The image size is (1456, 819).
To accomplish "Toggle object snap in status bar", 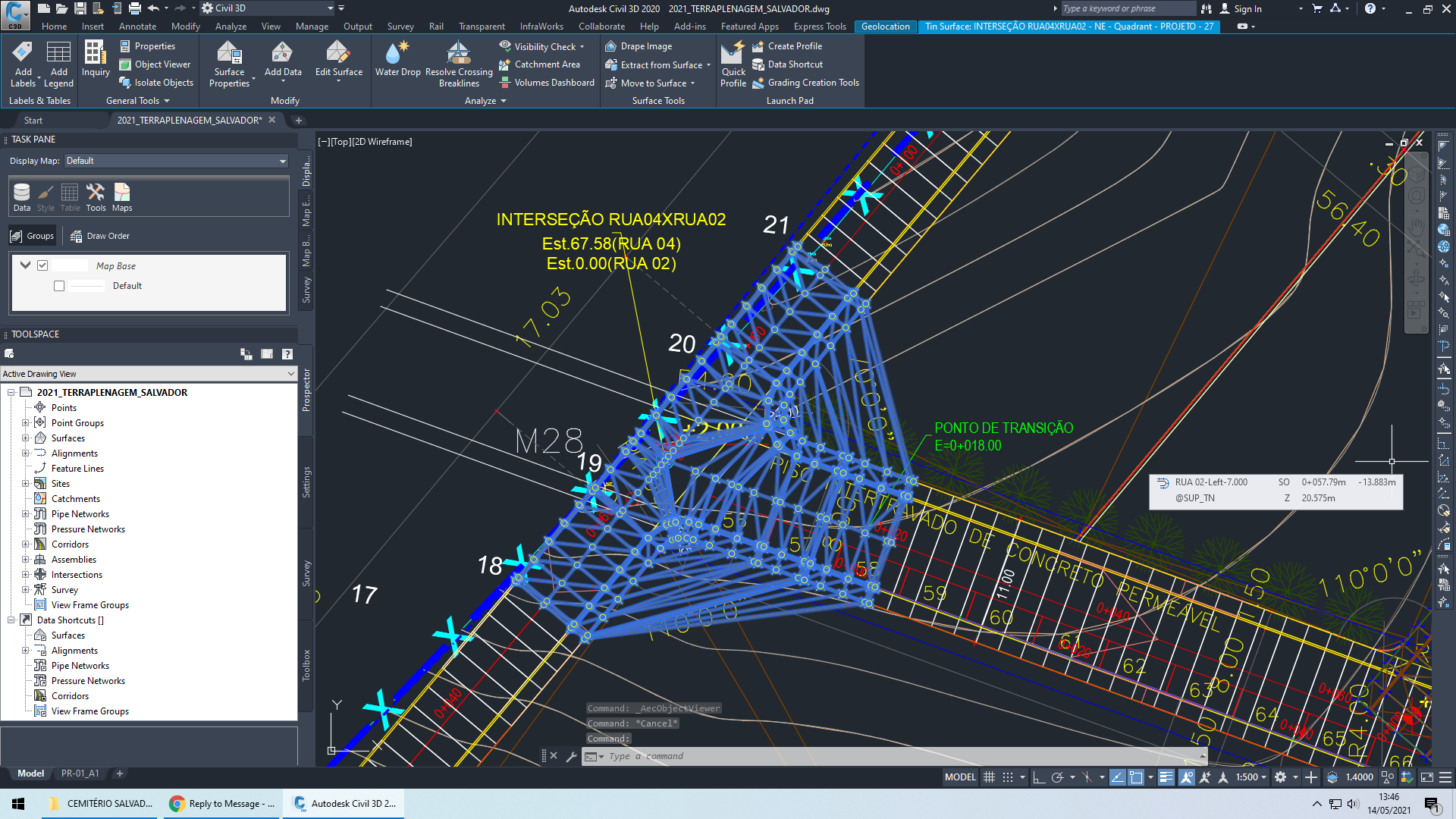I will pyautogui.click(x=1135, y=777).
